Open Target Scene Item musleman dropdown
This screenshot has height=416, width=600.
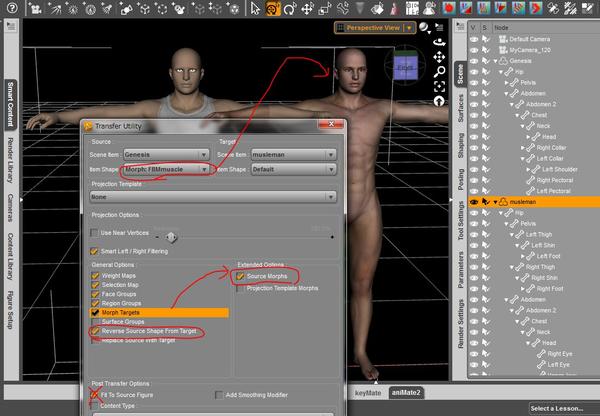(x=294, y=155)
